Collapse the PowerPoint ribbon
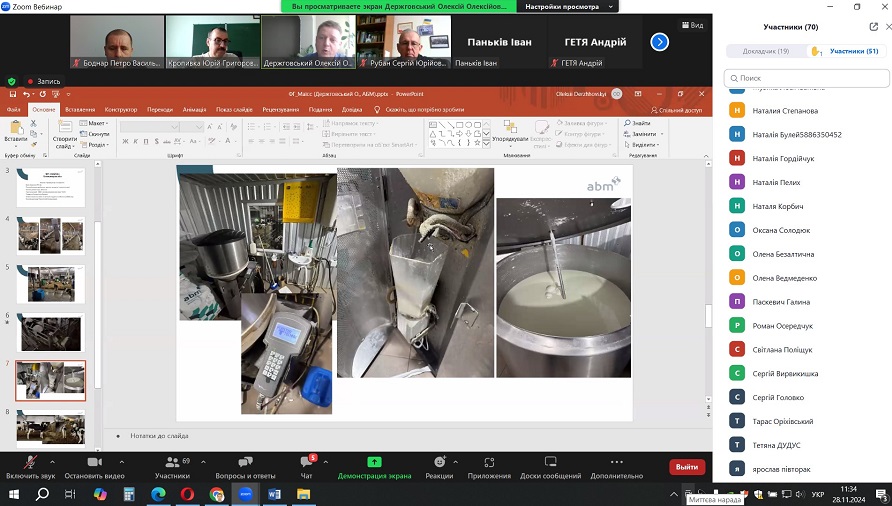This screenshot has height=506, width=892. [706, 155]
